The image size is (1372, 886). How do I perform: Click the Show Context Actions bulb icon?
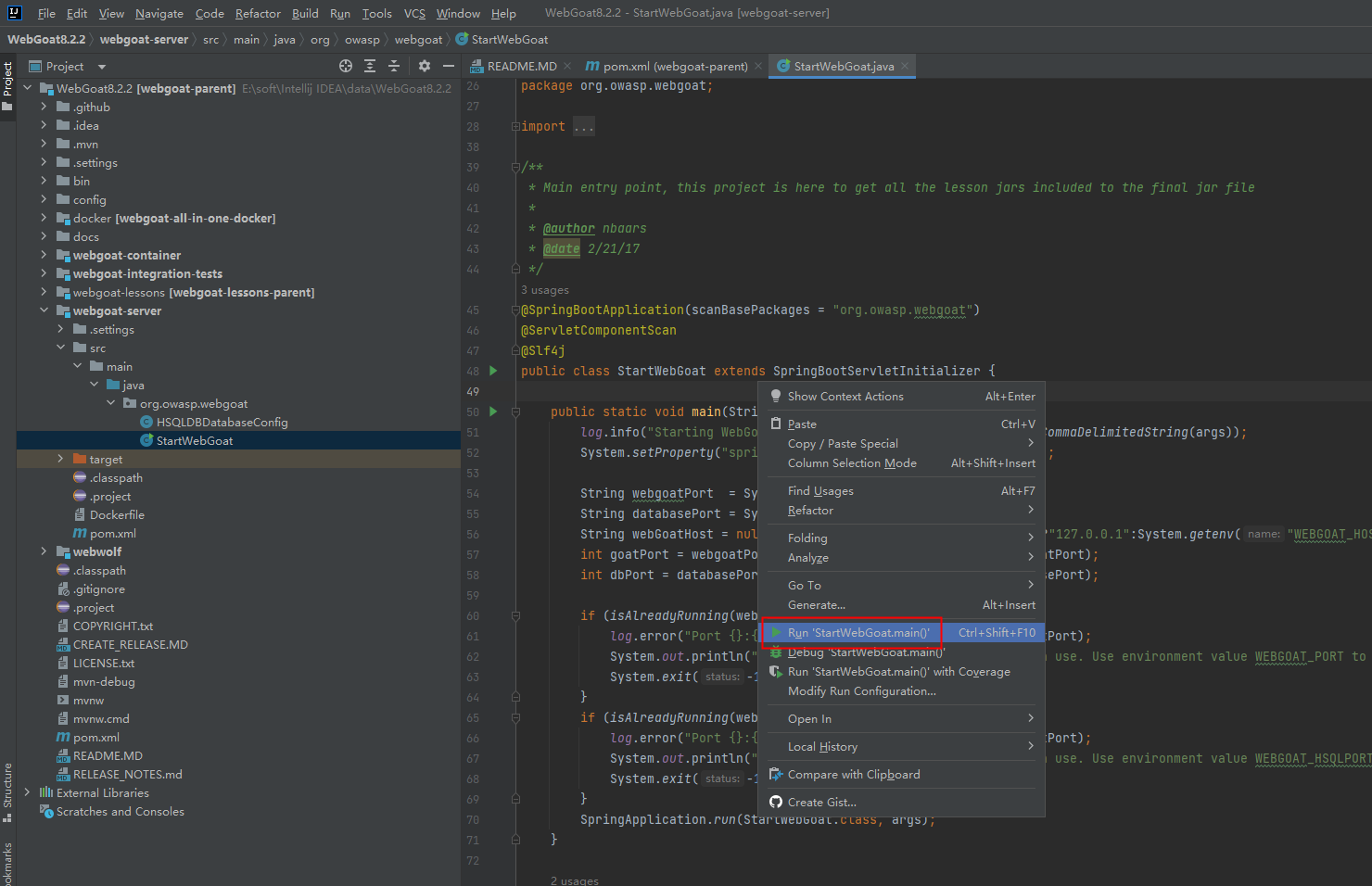point(776,396)
